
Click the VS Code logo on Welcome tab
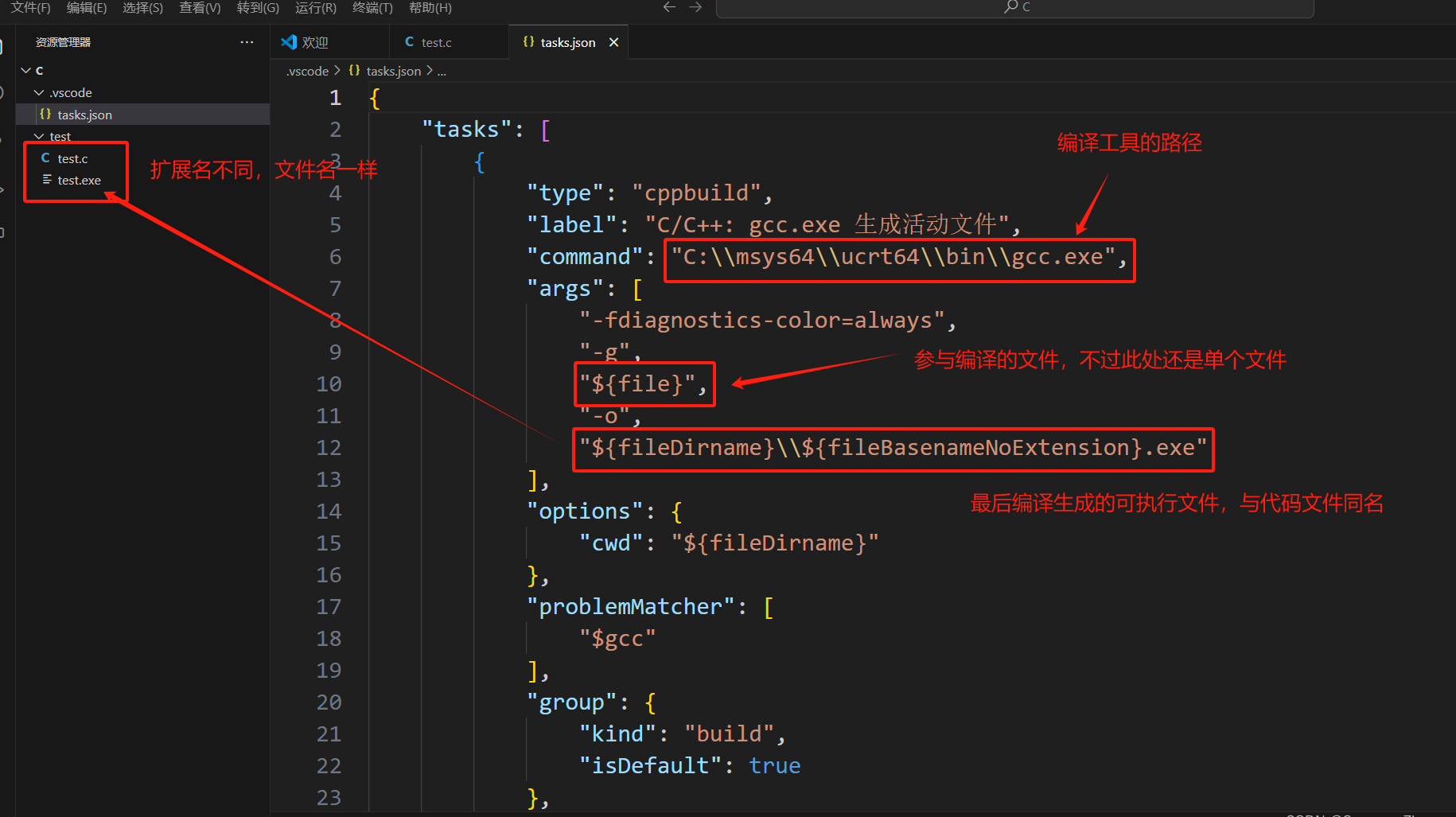click(289, 41)
